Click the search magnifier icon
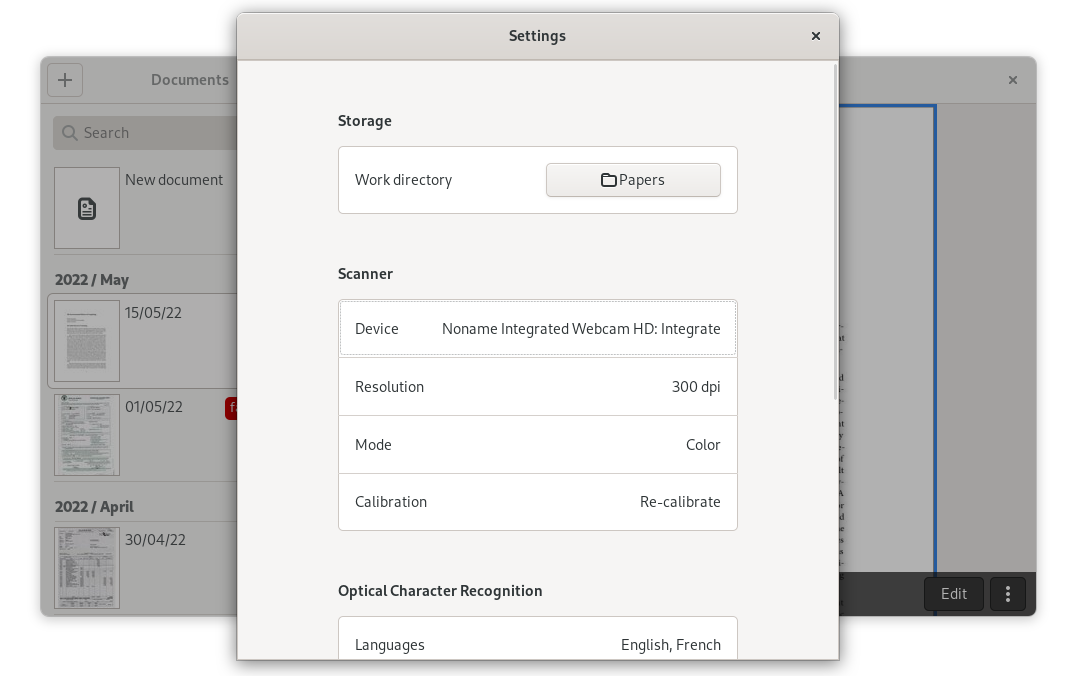1079x676 pixels. [x=69, y=133]
